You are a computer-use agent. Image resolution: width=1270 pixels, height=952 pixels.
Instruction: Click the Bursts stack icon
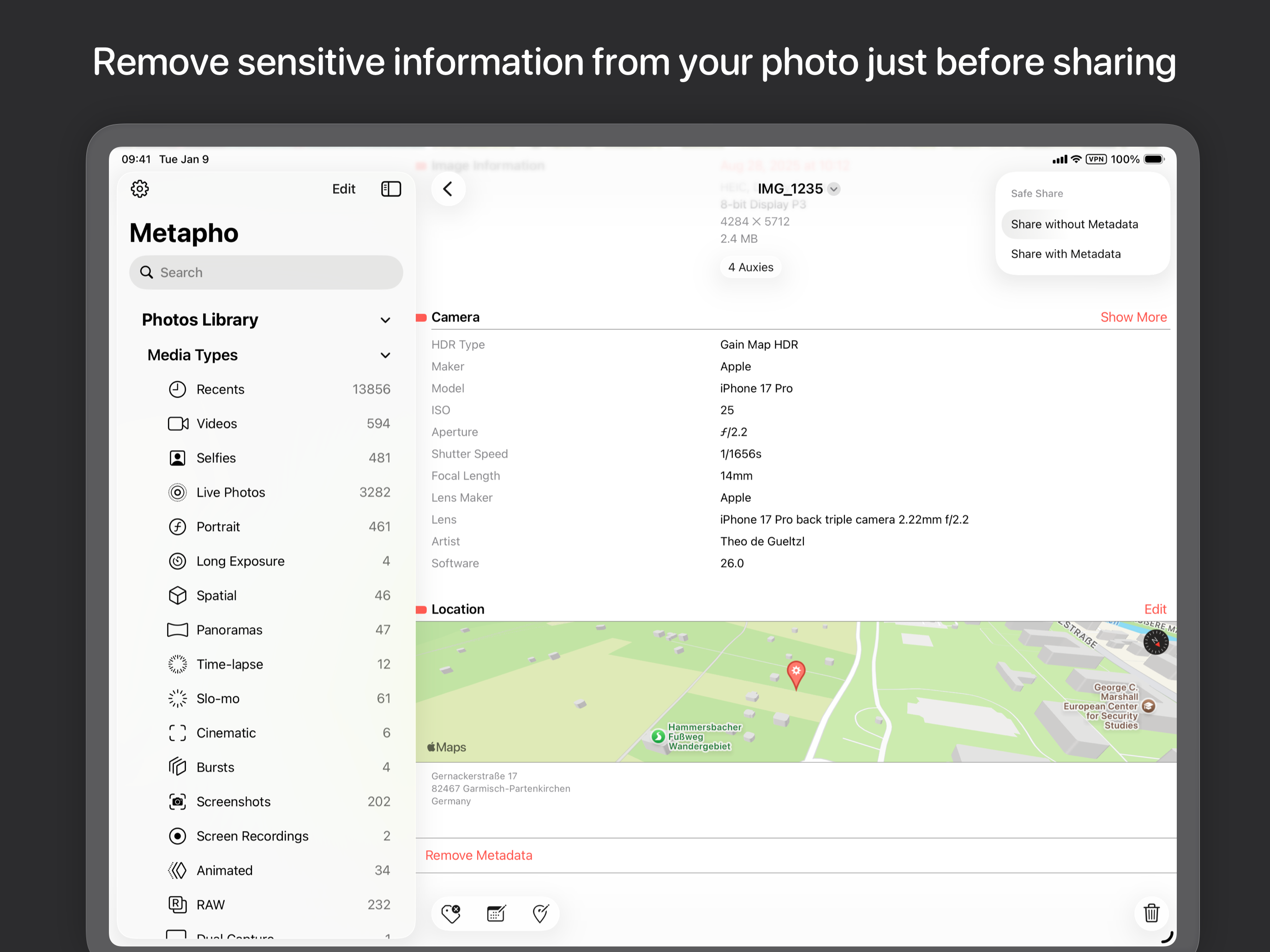(177, 767)
